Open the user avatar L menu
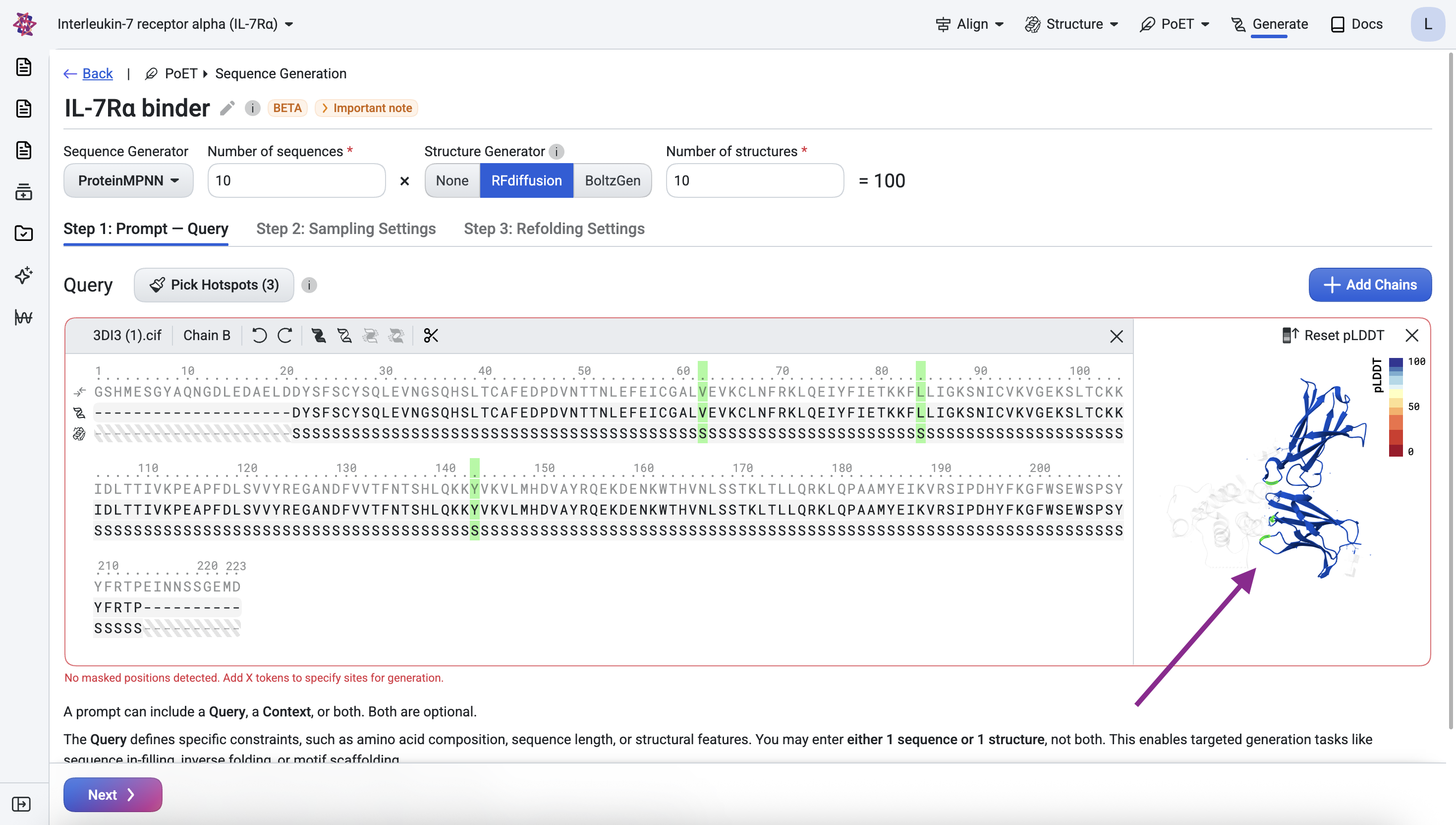The width and height of the screenshot is (1456, 825). (1428, 24)
